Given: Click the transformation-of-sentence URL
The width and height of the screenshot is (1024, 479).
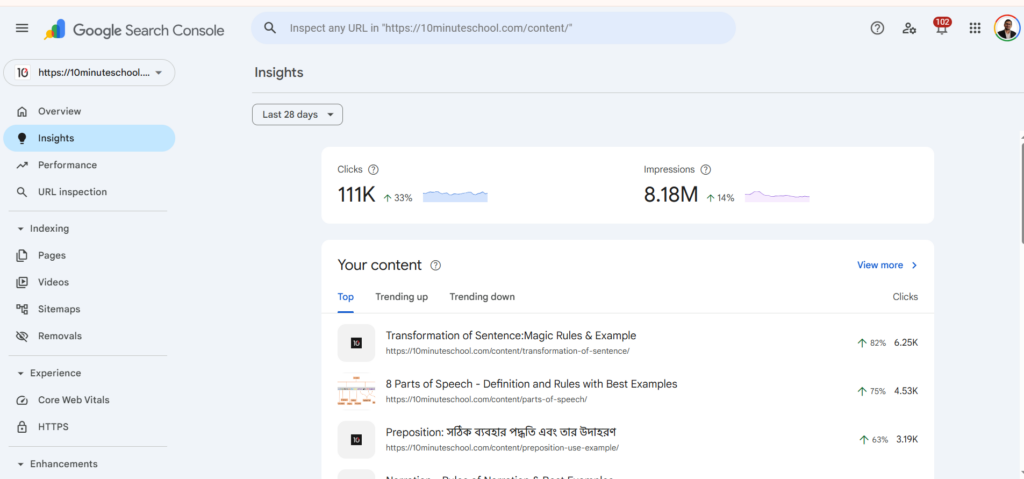Looking at the screenshot, I should pyautogui.click(x=507, y=351).
